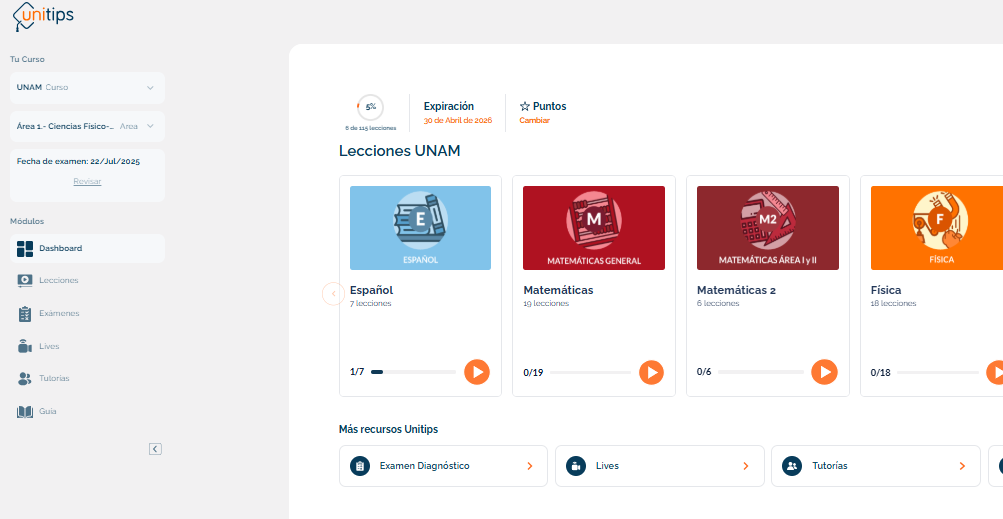This screenshot has width=1003, height=519.
Task: Click '19 lecciones' under Matemáticas
Action: tap(546, 303)
